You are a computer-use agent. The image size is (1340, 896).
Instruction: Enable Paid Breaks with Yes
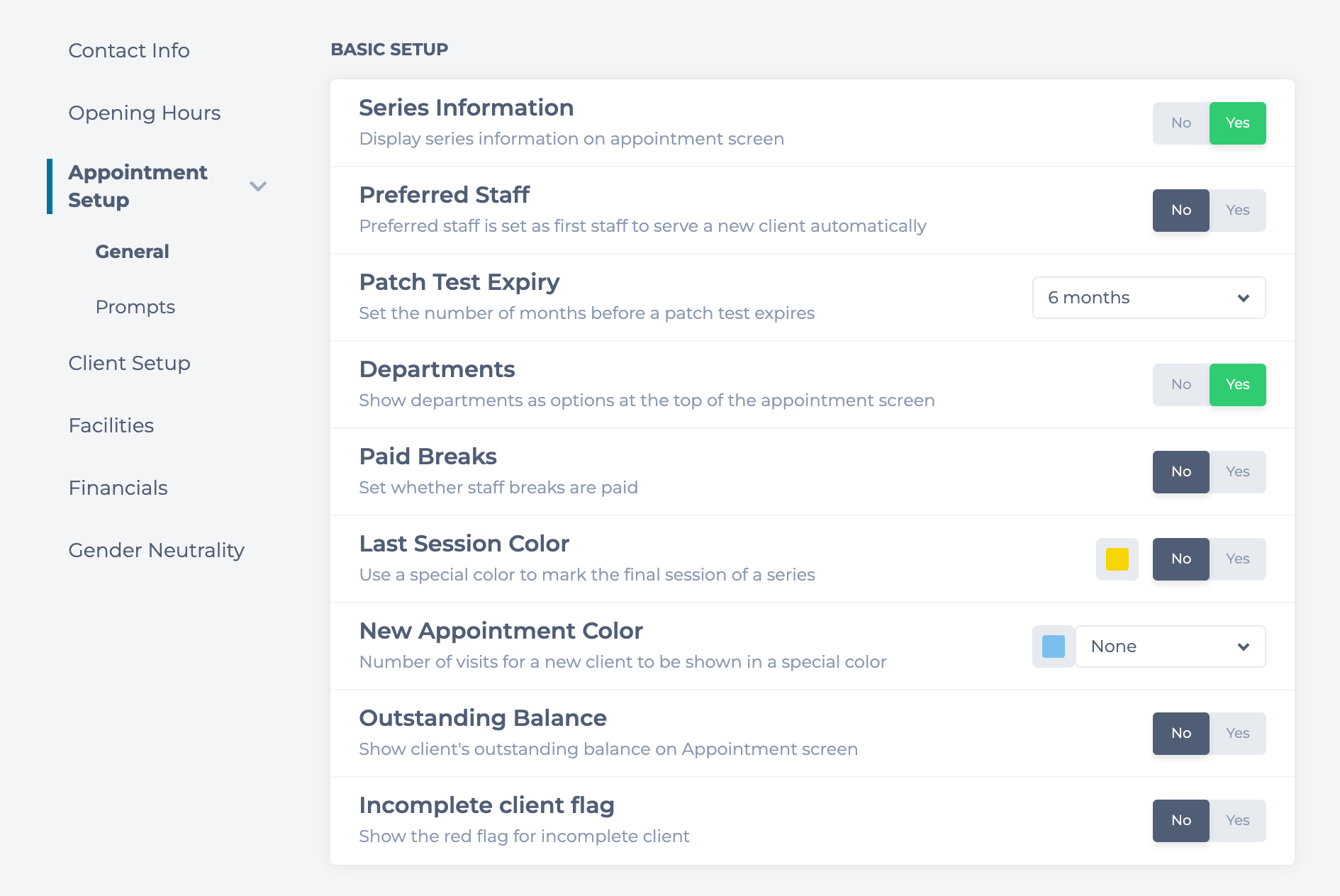point(1237,472)
